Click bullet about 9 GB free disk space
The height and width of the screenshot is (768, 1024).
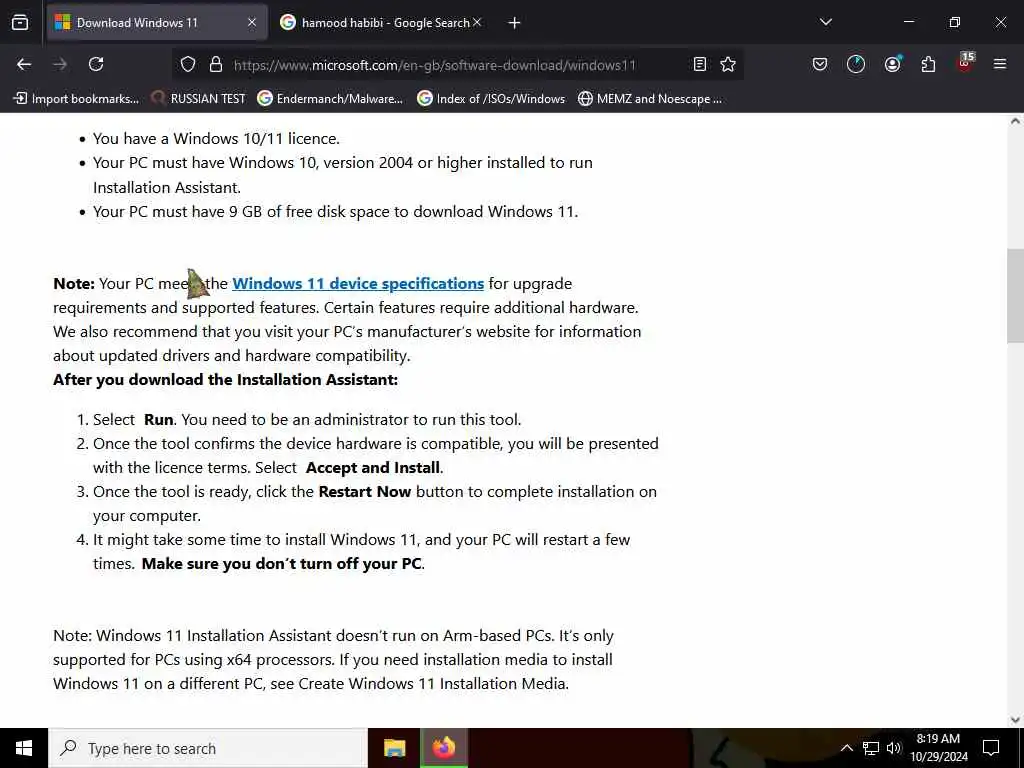[x=336, y=212]
